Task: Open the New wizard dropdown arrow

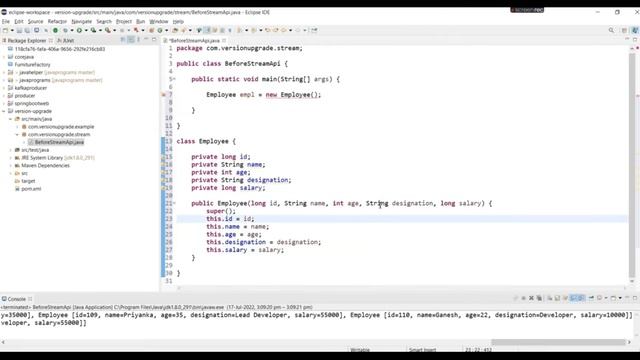Action: click(x=12, y=30)
